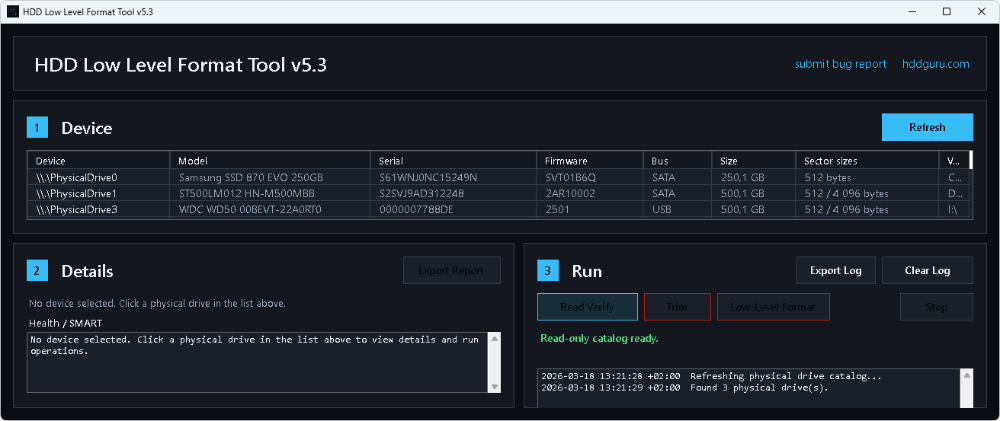Click the device table vertical scrollbar
Viewport: 1000px width, 421px height.
click(971, 159)
